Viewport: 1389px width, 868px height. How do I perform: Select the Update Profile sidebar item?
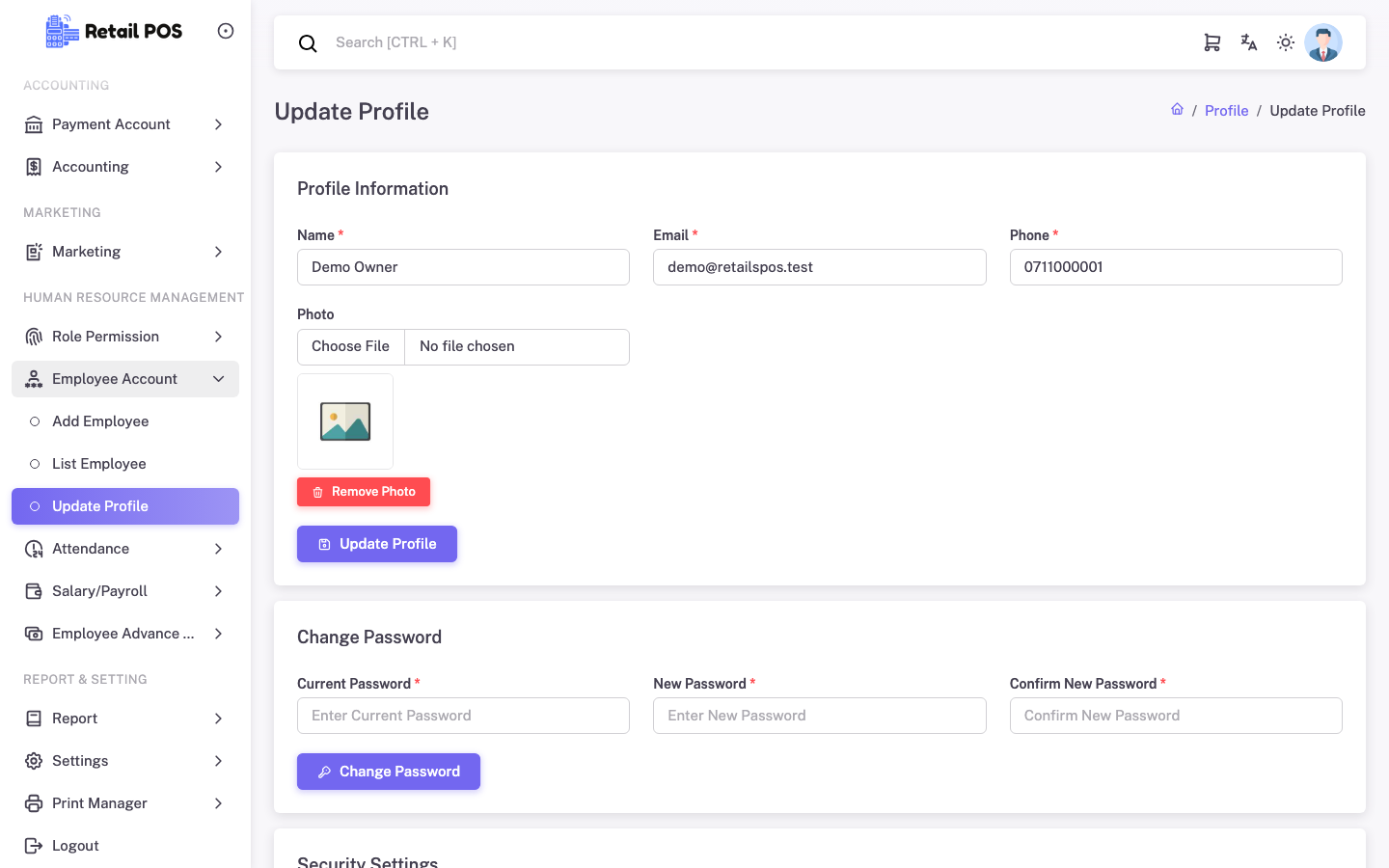[x=125, y=506]
